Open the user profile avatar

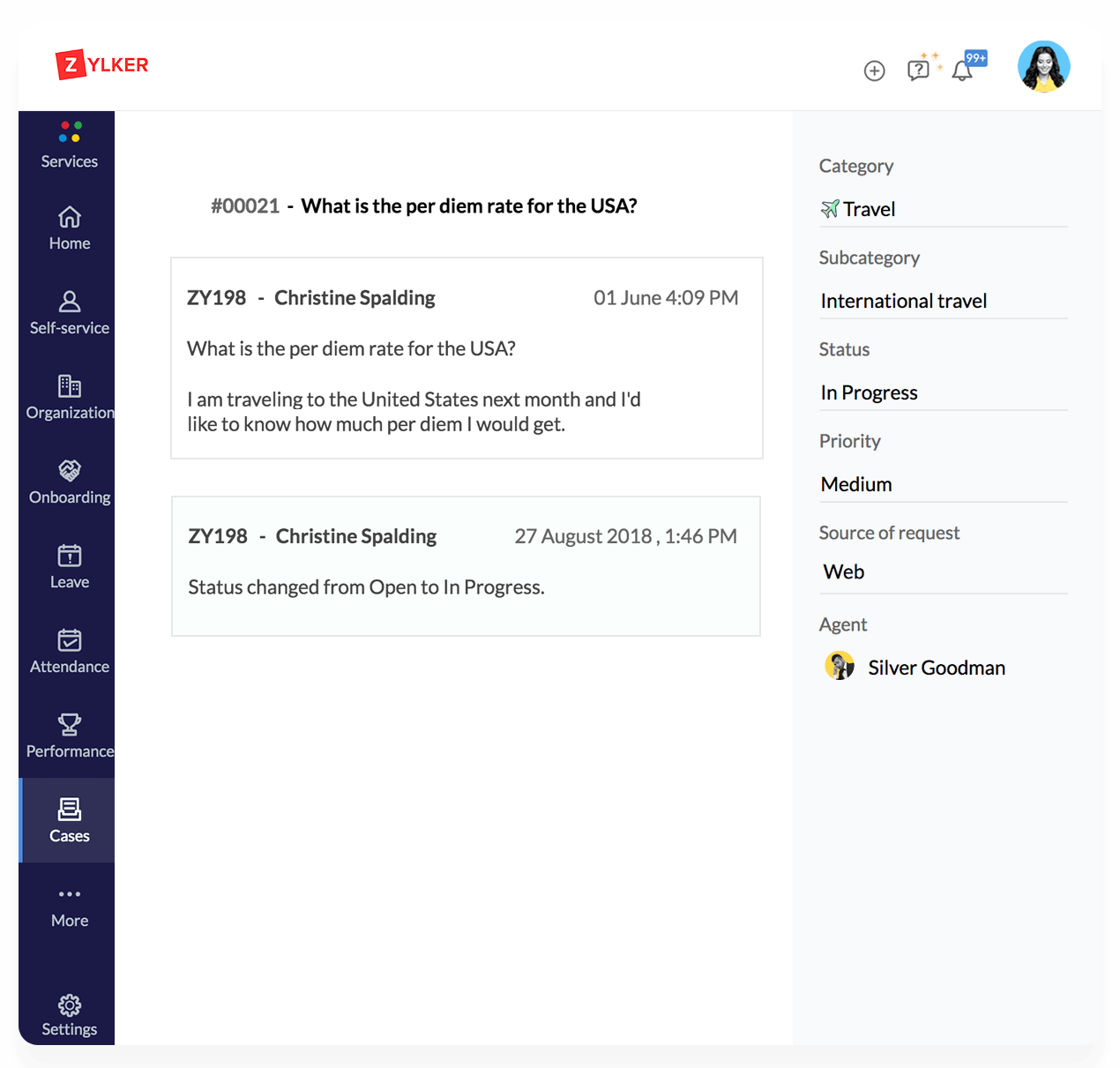1044,67
